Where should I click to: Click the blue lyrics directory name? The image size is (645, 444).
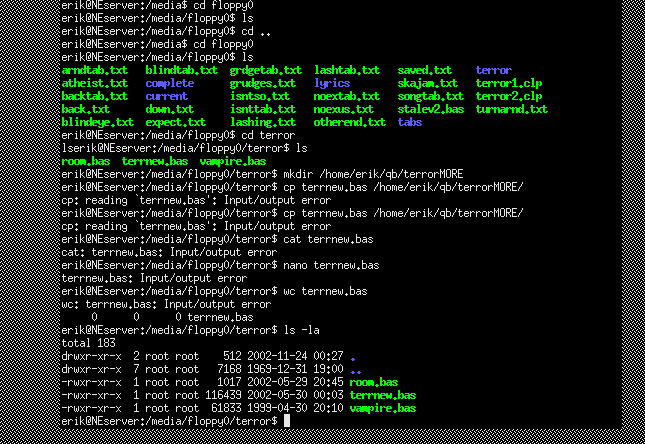pyautogui.click(x=332, y=83)
